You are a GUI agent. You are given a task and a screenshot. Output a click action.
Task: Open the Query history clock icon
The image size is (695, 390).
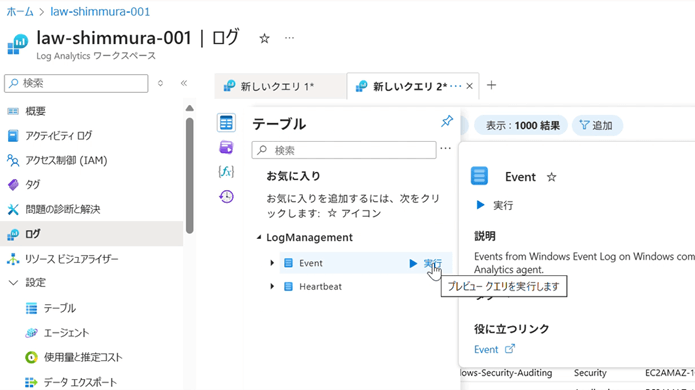226,196
